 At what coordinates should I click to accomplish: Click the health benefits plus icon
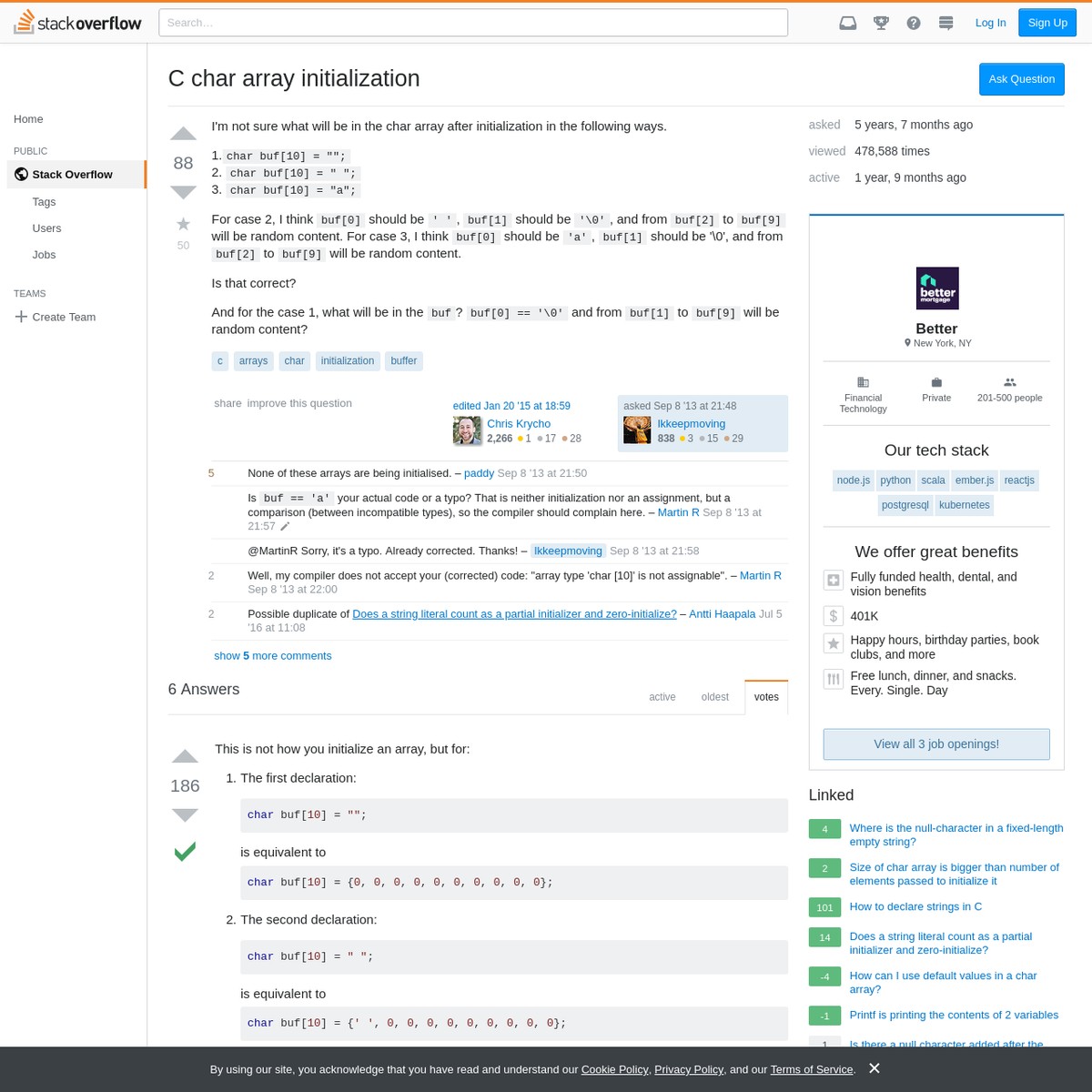(833, 580)
